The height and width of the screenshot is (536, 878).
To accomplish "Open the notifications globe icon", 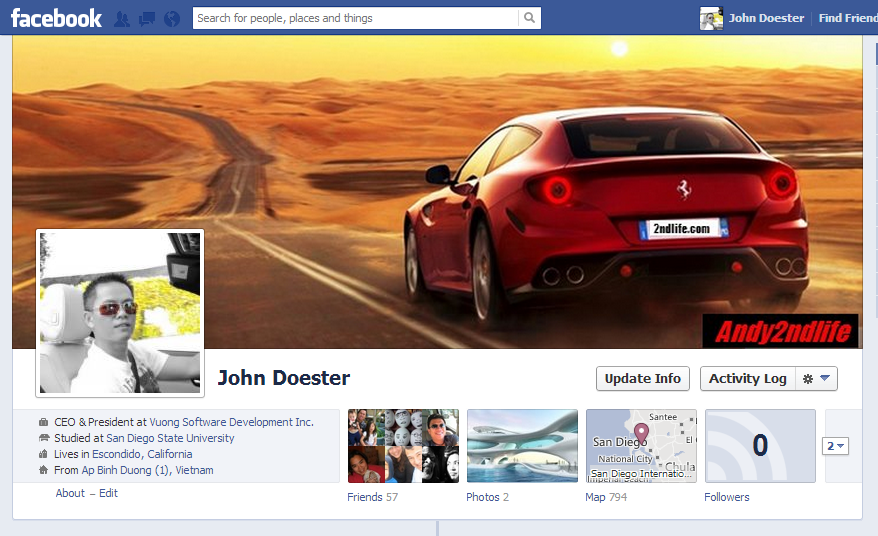I will [171, 19].
